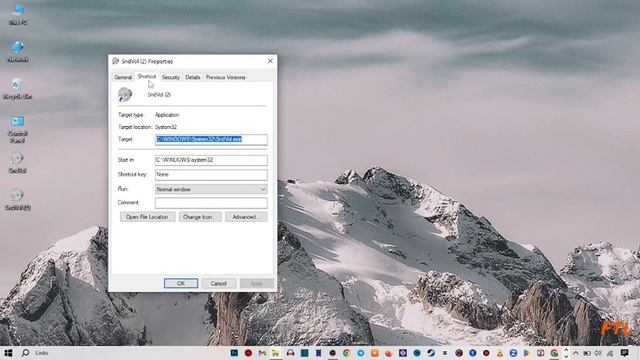Open Steam from the taskbar
Screen dimensions: 640x360
coord(431,353)
